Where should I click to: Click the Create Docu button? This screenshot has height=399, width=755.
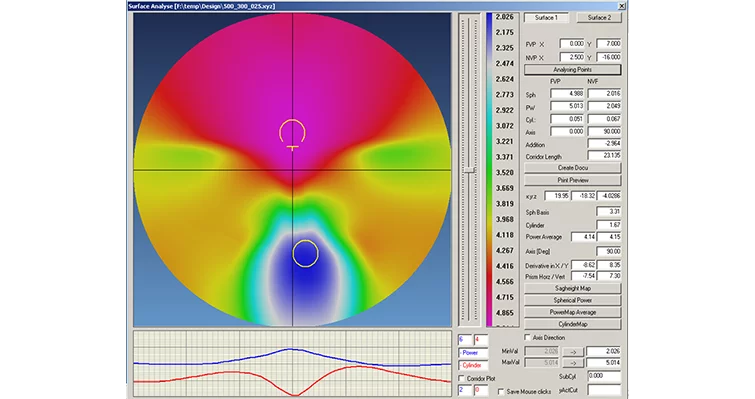click(x=573, y=168)
